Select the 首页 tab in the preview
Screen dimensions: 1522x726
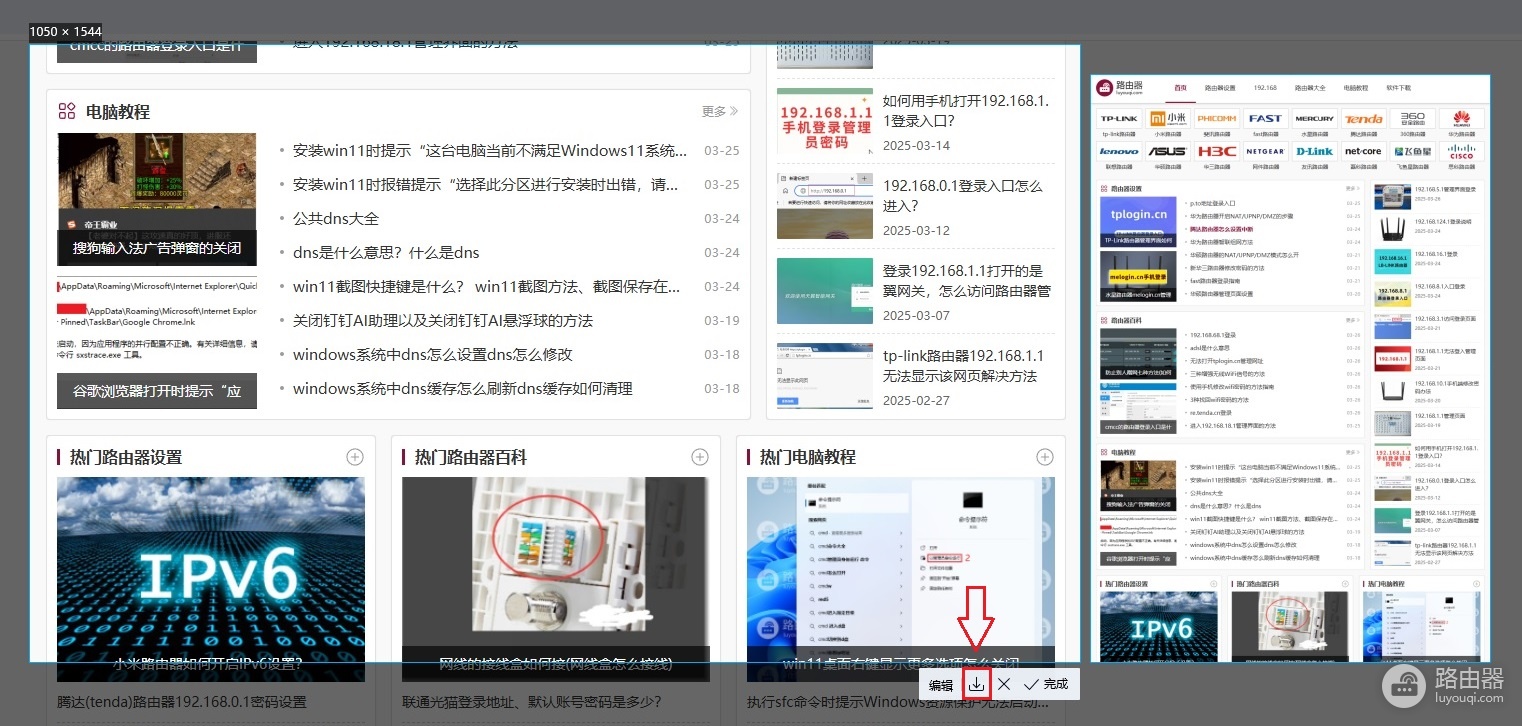coord(1180,88)
